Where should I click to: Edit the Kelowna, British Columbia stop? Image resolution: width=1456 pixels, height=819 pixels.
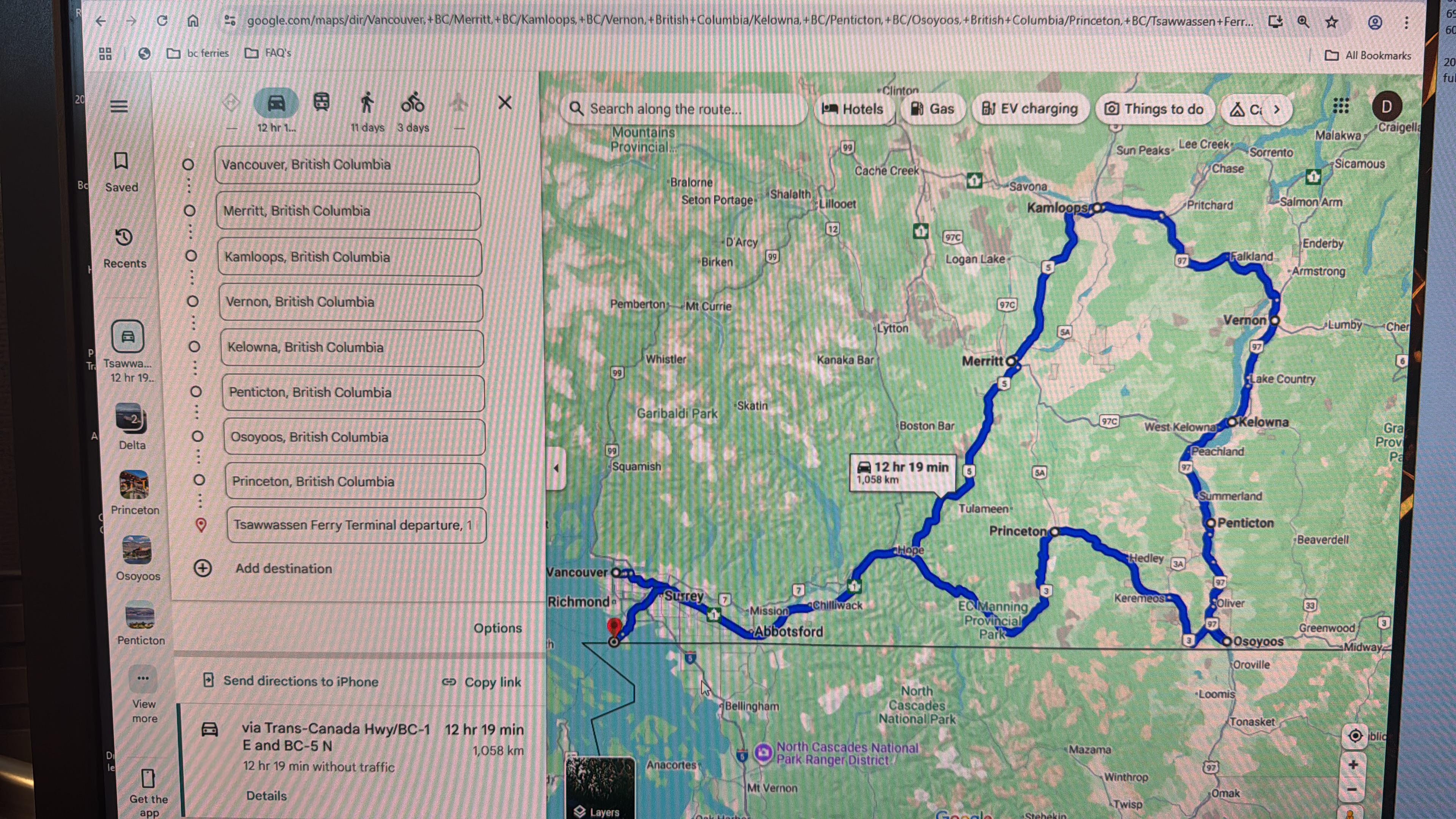(352, 348)
